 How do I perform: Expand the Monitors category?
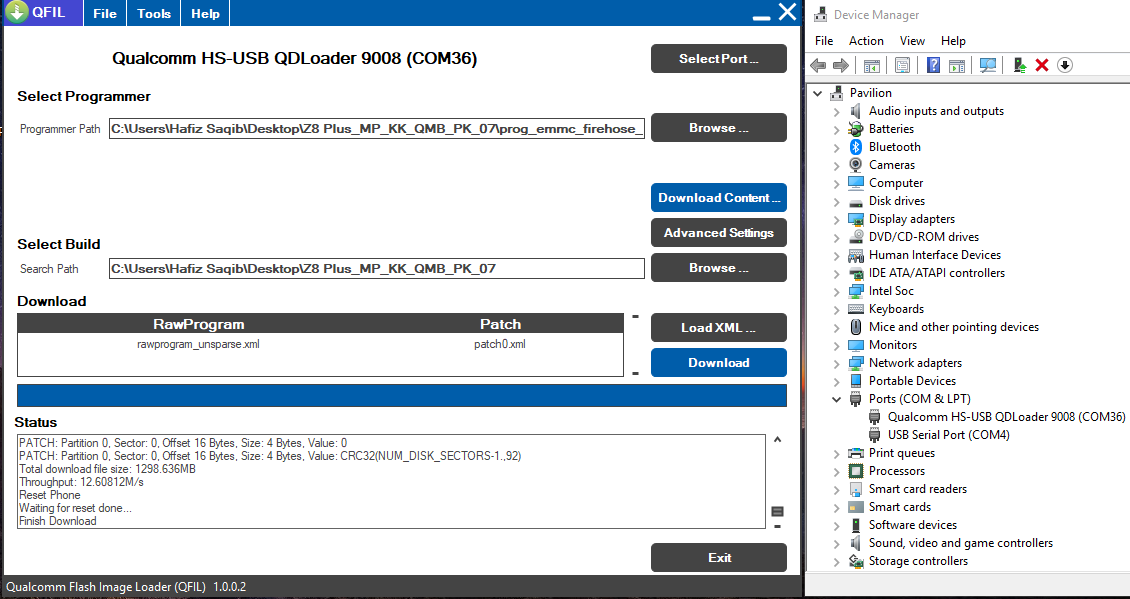(836, 345)
